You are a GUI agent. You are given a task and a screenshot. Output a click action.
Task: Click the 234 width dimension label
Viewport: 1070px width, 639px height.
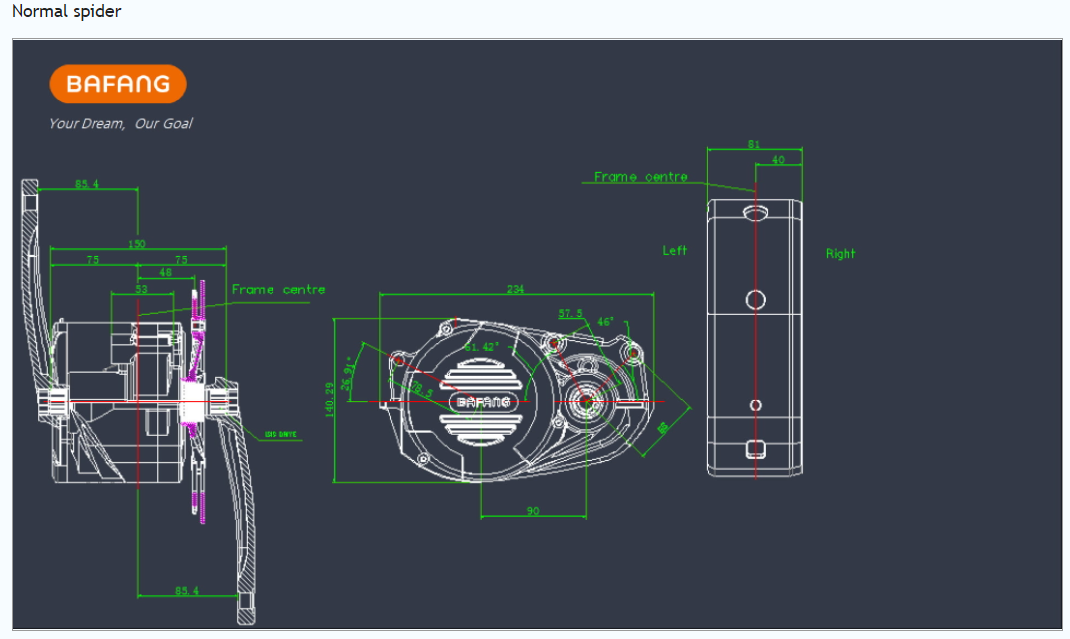[x=516, y=289]
